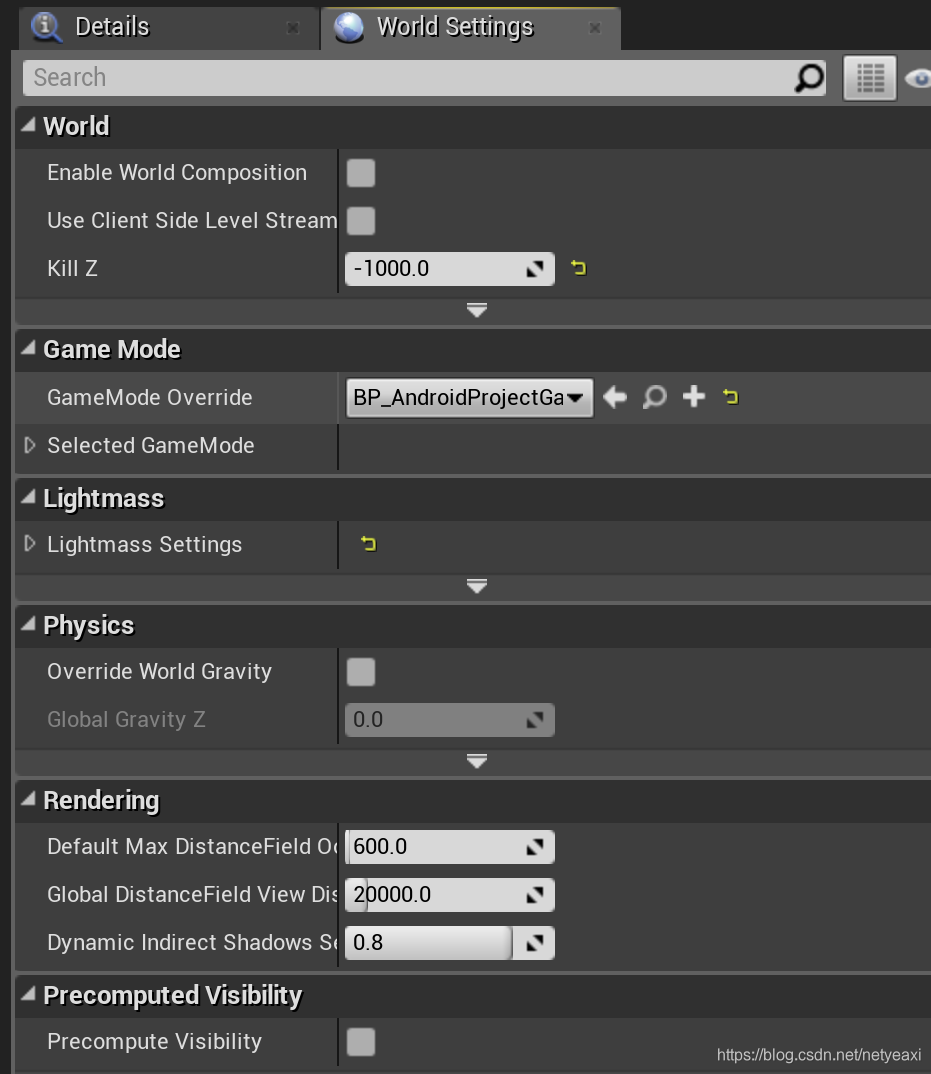
Task: Enable Precompute Visibility checkbox
Action: tap(361, 1042)
